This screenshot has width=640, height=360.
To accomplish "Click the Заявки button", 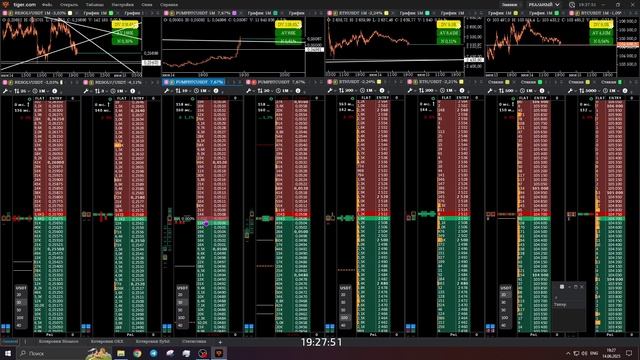I will tap(509, 5).
